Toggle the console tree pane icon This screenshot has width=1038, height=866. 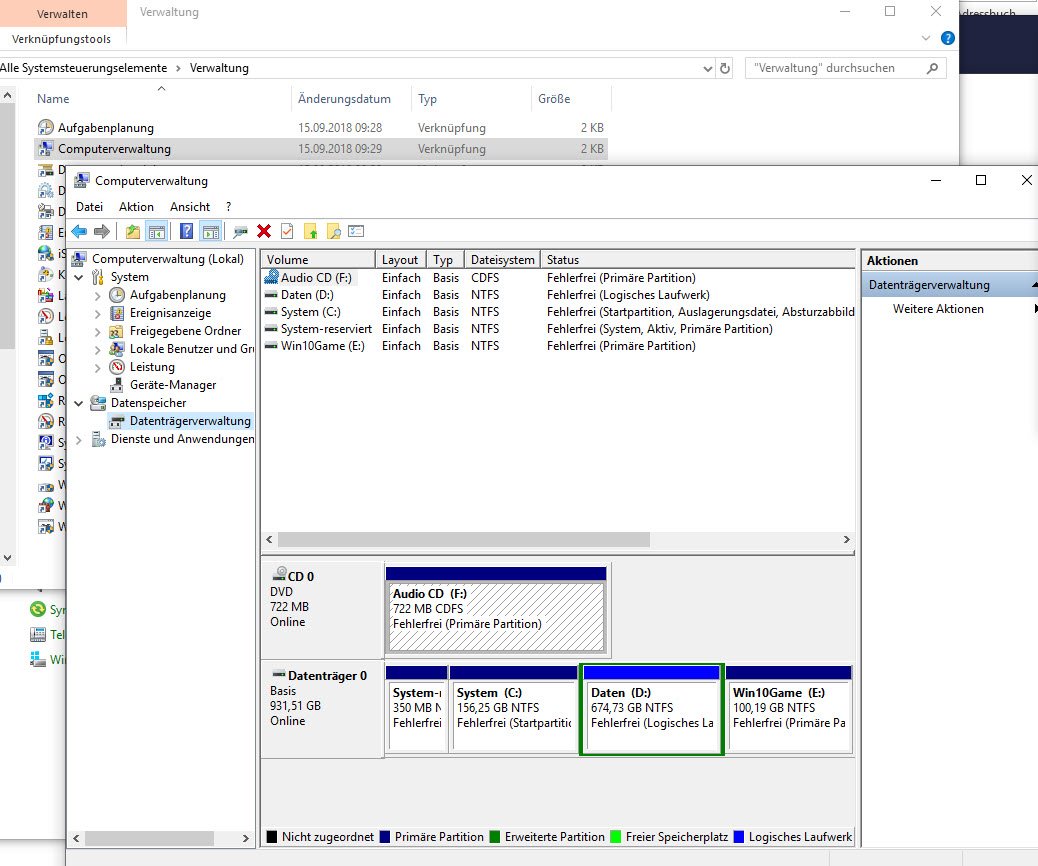click(x=156, y=231)
